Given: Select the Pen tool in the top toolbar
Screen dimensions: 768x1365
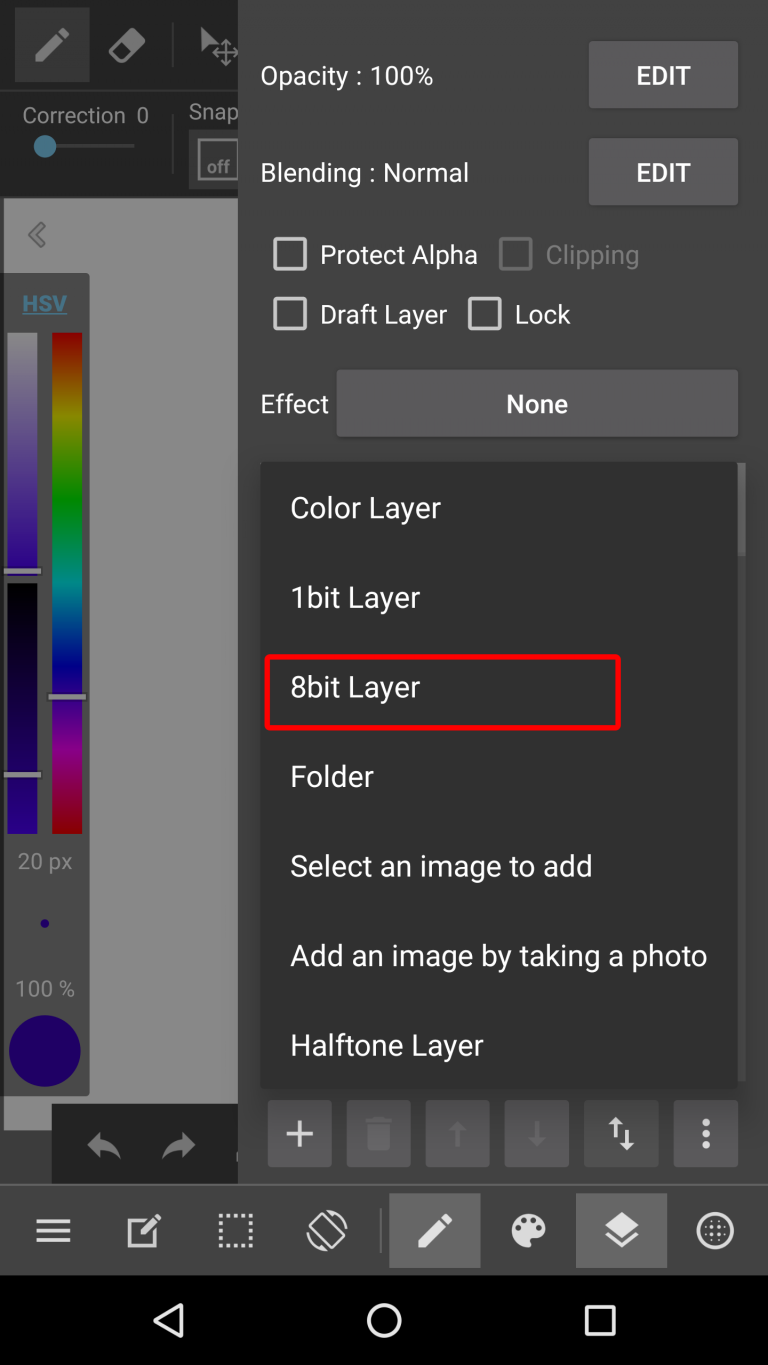Looking at the screenshot, I should tap(50, 44).
